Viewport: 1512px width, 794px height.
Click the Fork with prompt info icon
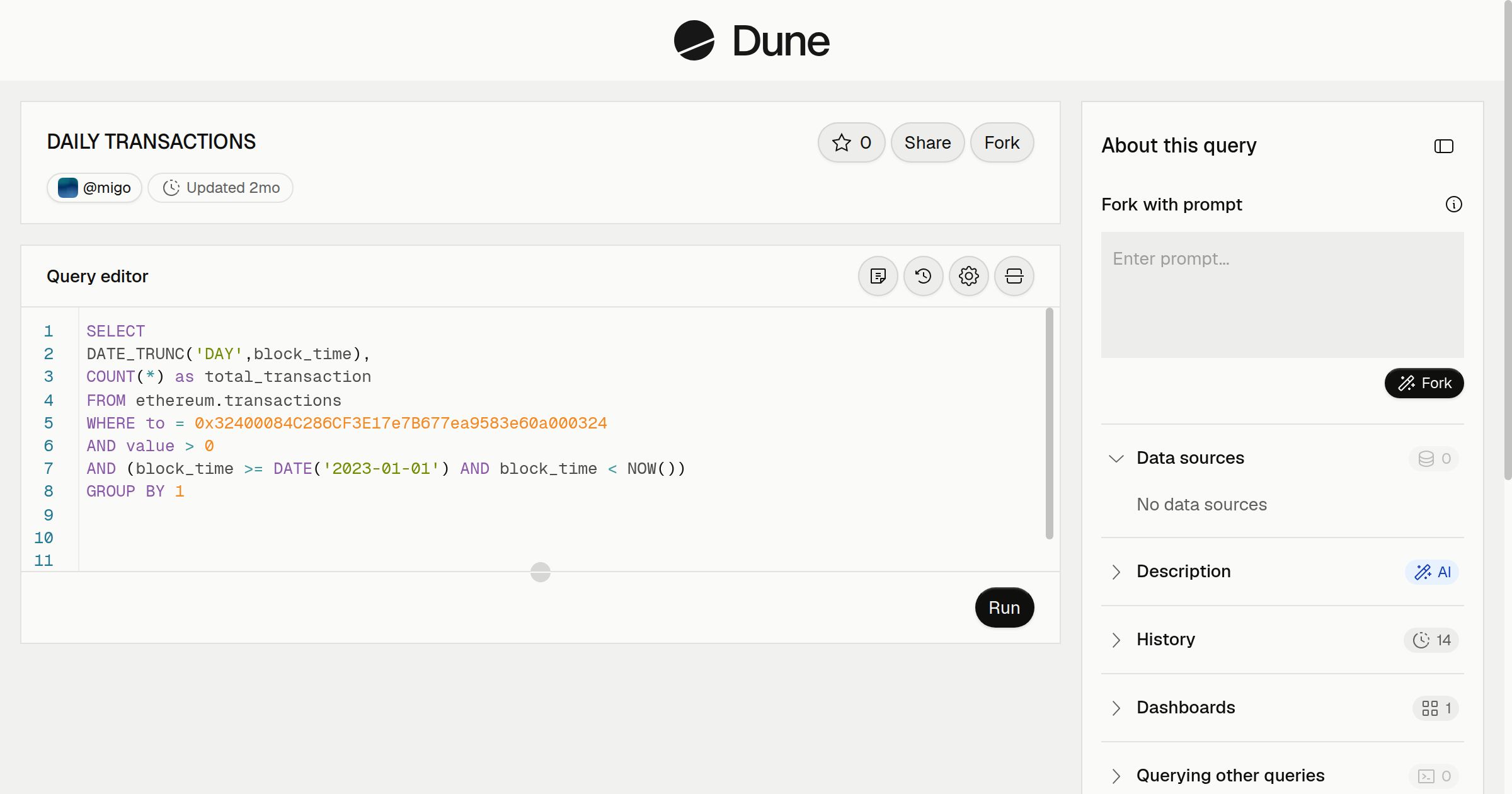click(x=1453, y=204)
